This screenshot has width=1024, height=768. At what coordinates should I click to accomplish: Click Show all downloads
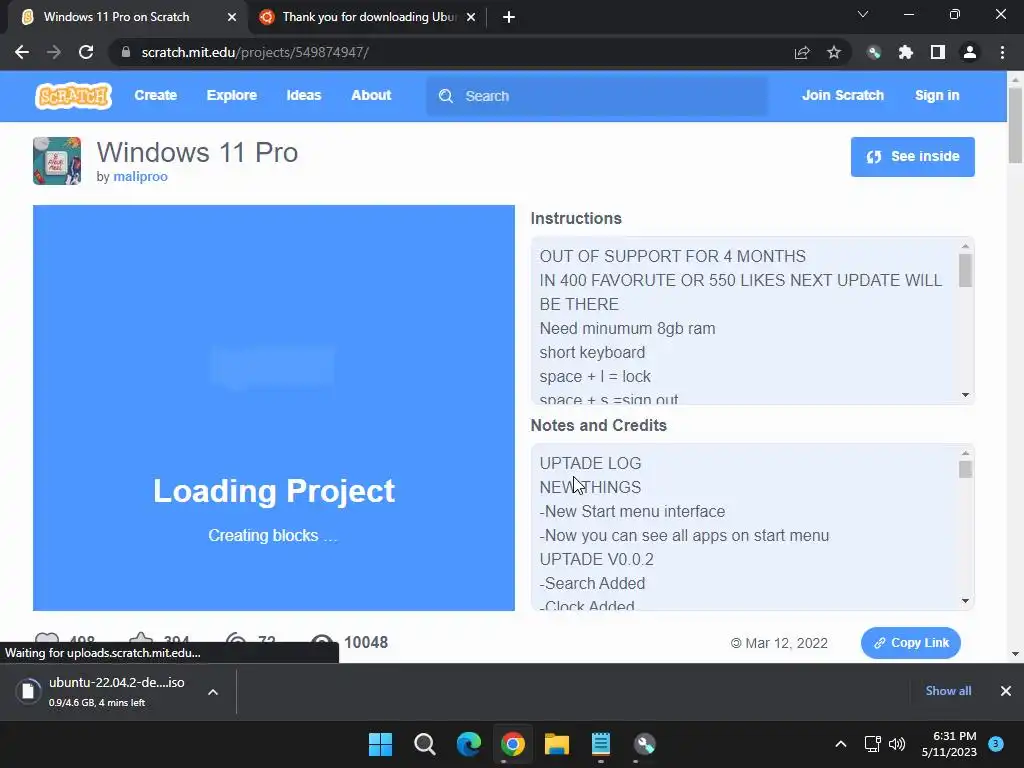[x=948, y=691]
